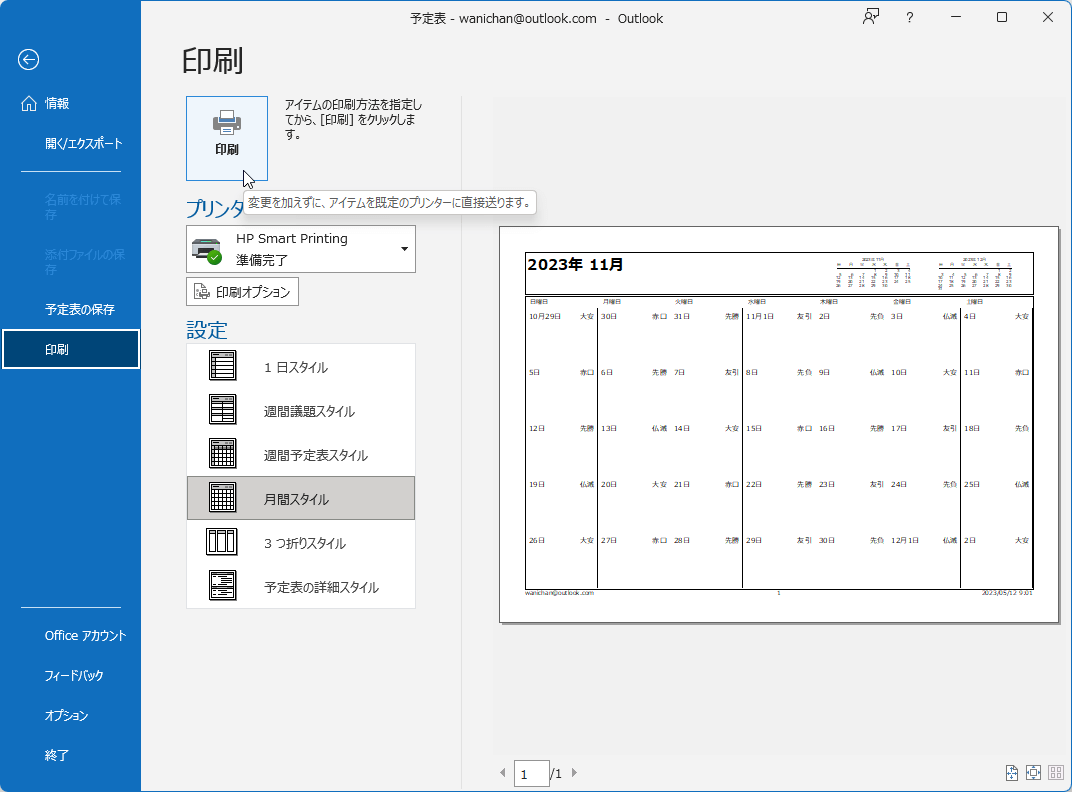The image size is (1072, 792).
Task: Click the help question mark icon
Action: pyautogui.click(x=909, y=18)
